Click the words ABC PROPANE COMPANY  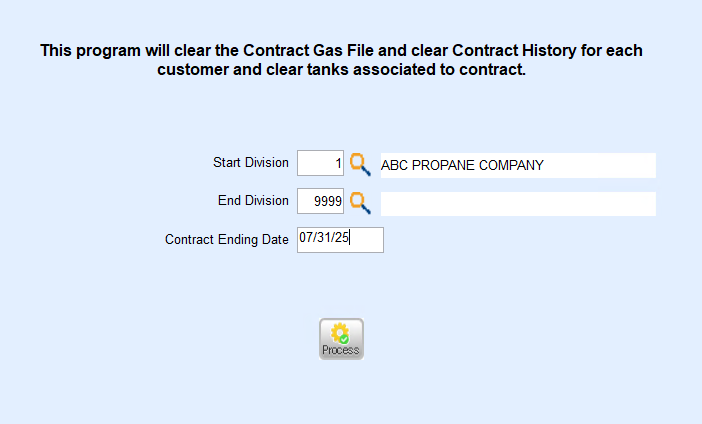[462, 165]
